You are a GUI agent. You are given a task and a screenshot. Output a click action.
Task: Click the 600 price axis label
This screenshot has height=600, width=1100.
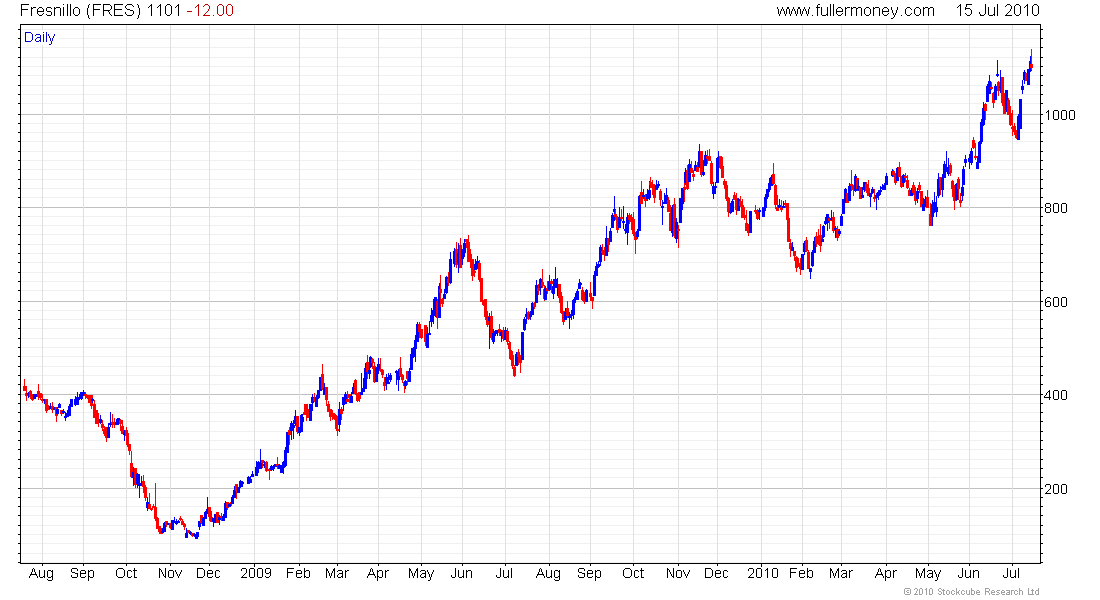[1056, 302]
